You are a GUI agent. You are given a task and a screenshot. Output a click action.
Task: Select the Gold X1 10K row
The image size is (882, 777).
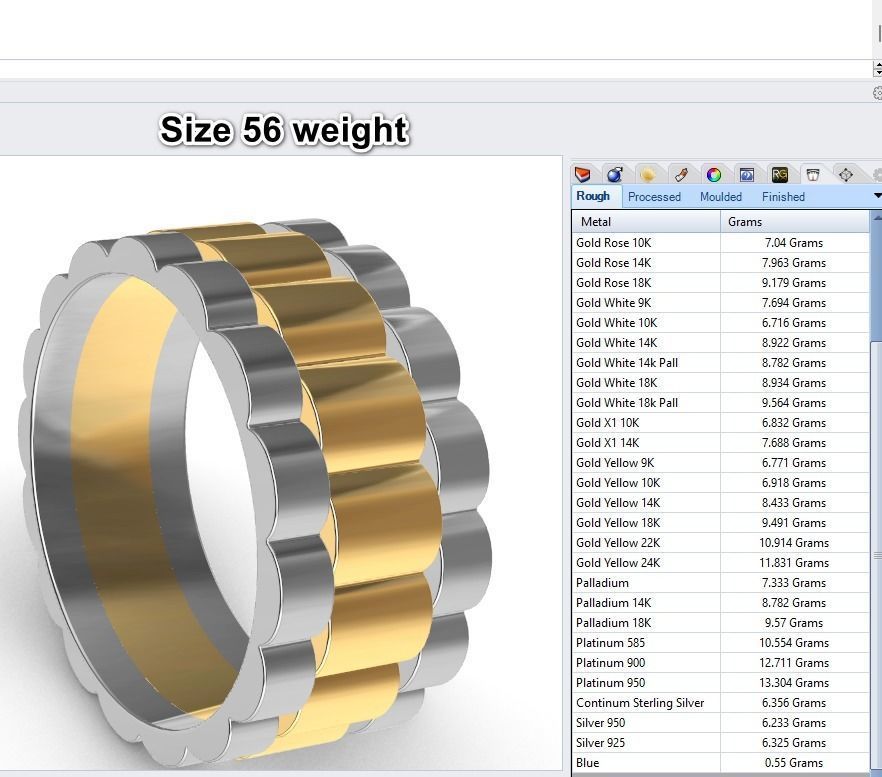(721, 423)
